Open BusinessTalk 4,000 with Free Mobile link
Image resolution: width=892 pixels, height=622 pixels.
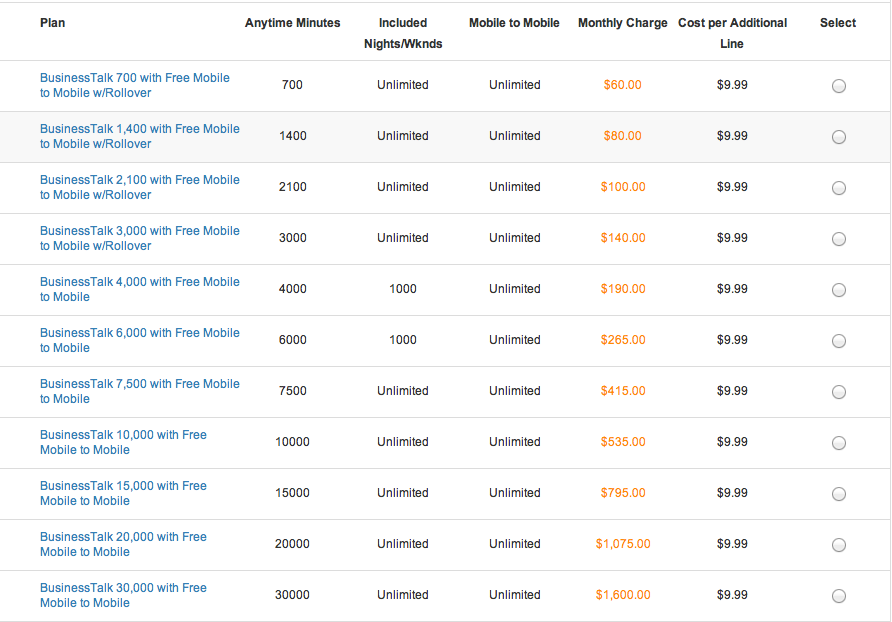(140, 289)
